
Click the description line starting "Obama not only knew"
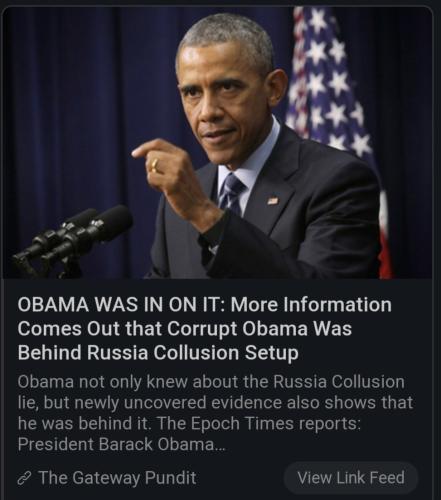click(211, 382)
